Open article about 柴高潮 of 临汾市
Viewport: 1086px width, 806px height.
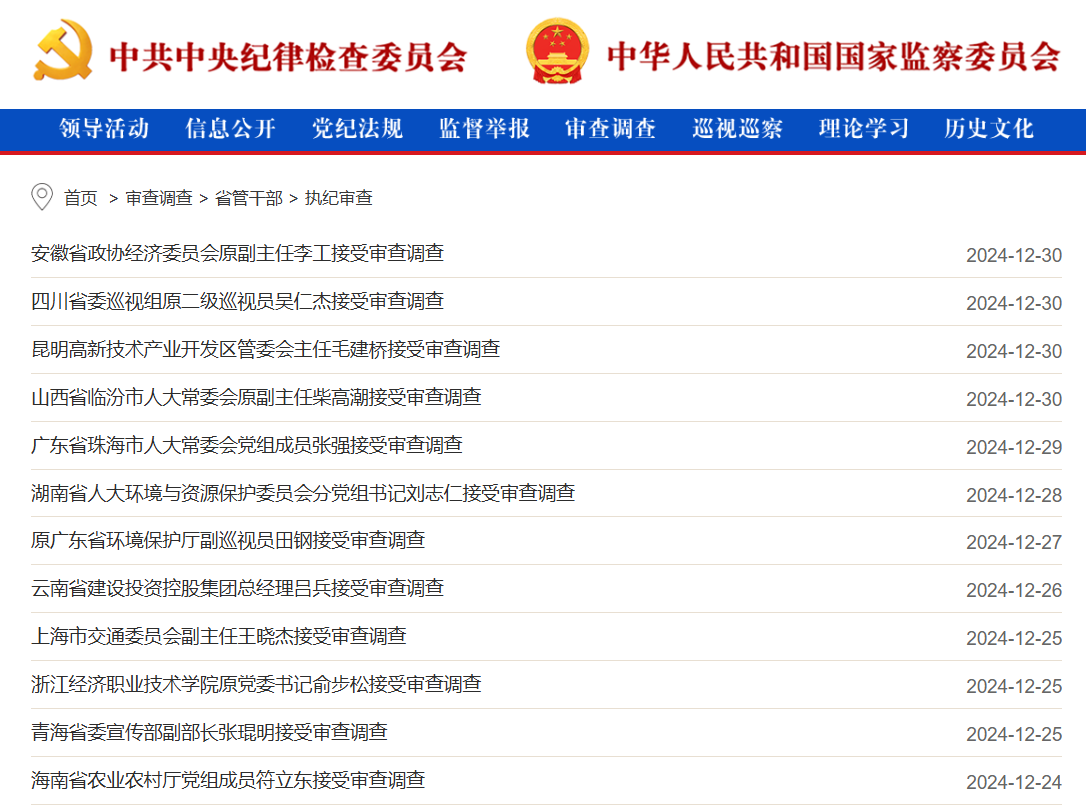coord(256,397)
